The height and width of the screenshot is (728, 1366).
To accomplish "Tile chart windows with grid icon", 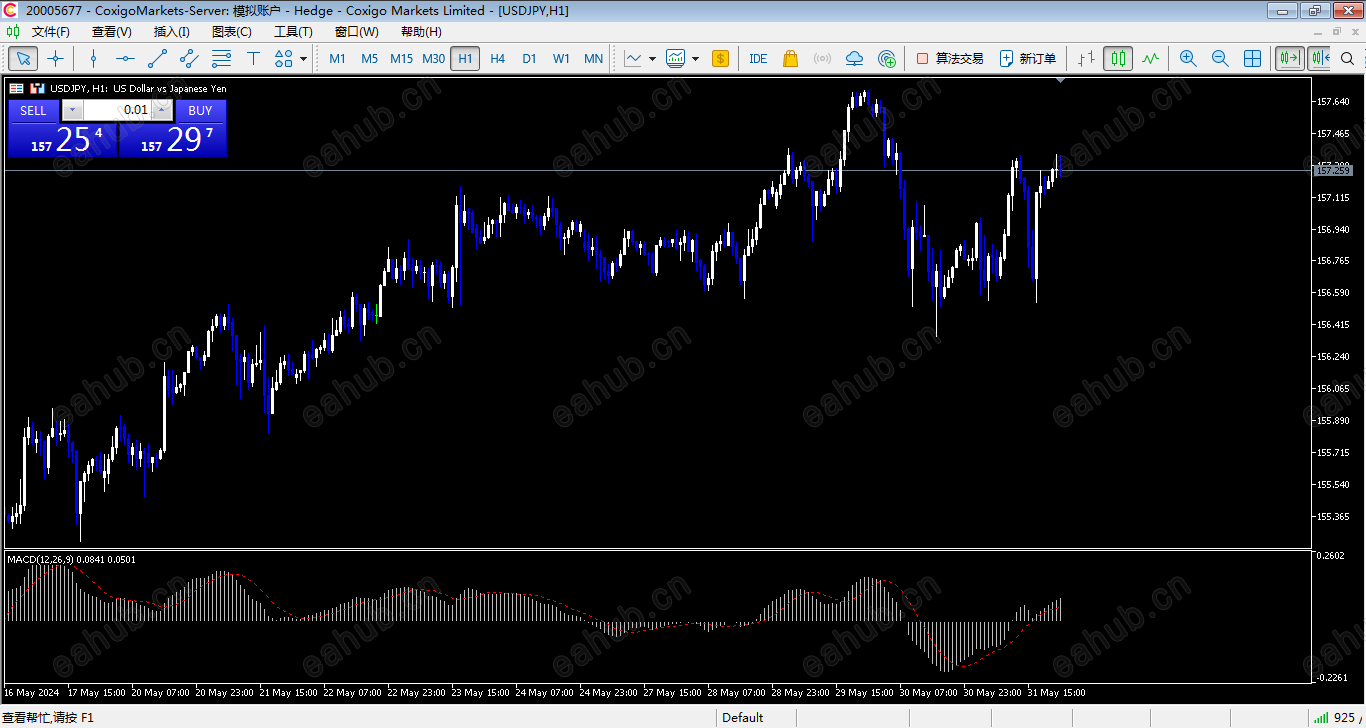I will coord(1252,58).
